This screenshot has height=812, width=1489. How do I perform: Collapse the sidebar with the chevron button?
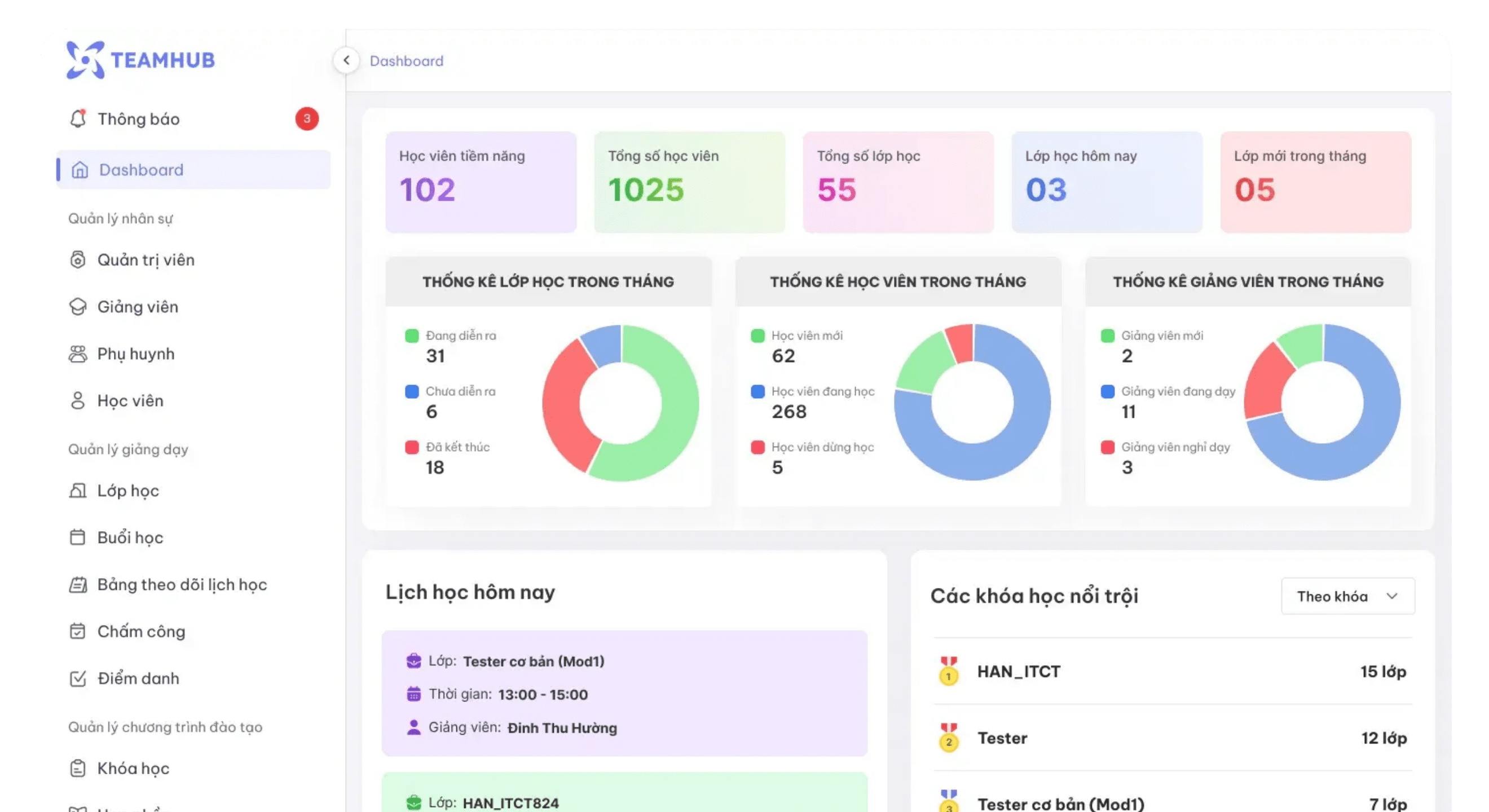point(346,60)
